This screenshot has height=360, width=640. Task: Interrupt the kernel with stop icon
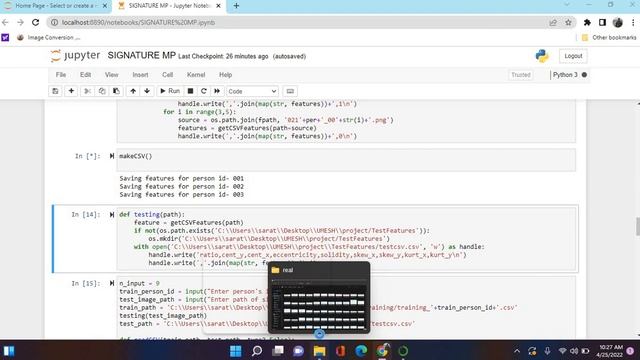coord(190,91)
